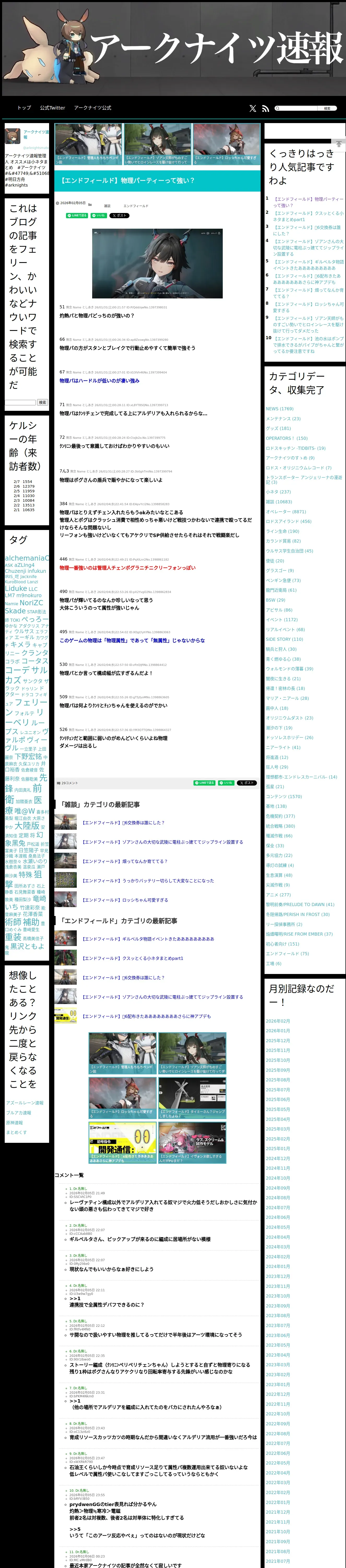Click the scroll-to-top arrow icon
This screenshot has width=346, height=1568.
coord(339,144)
